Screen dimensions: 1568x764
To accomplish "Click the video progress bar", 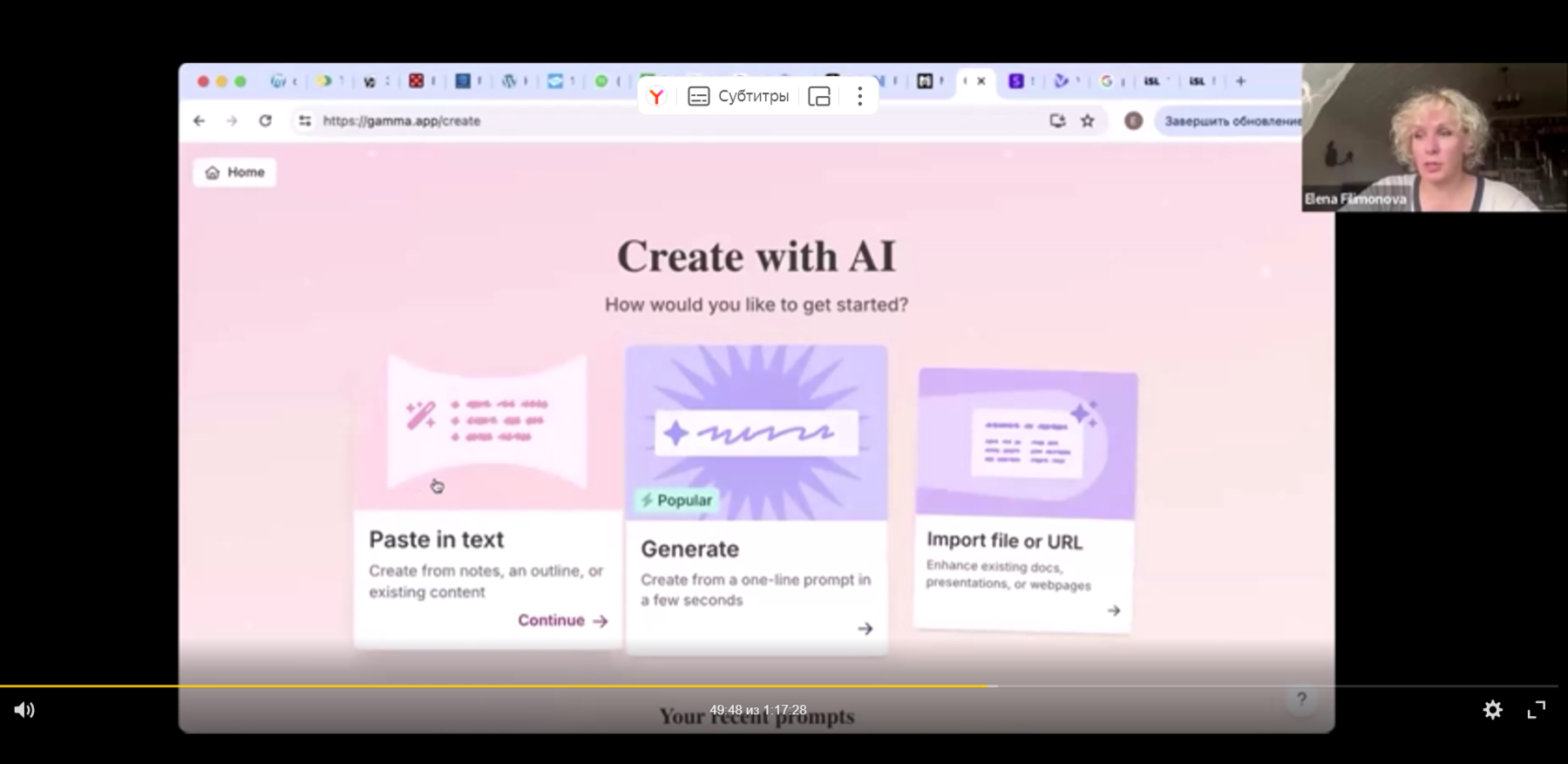I will (x=784, y=686).
